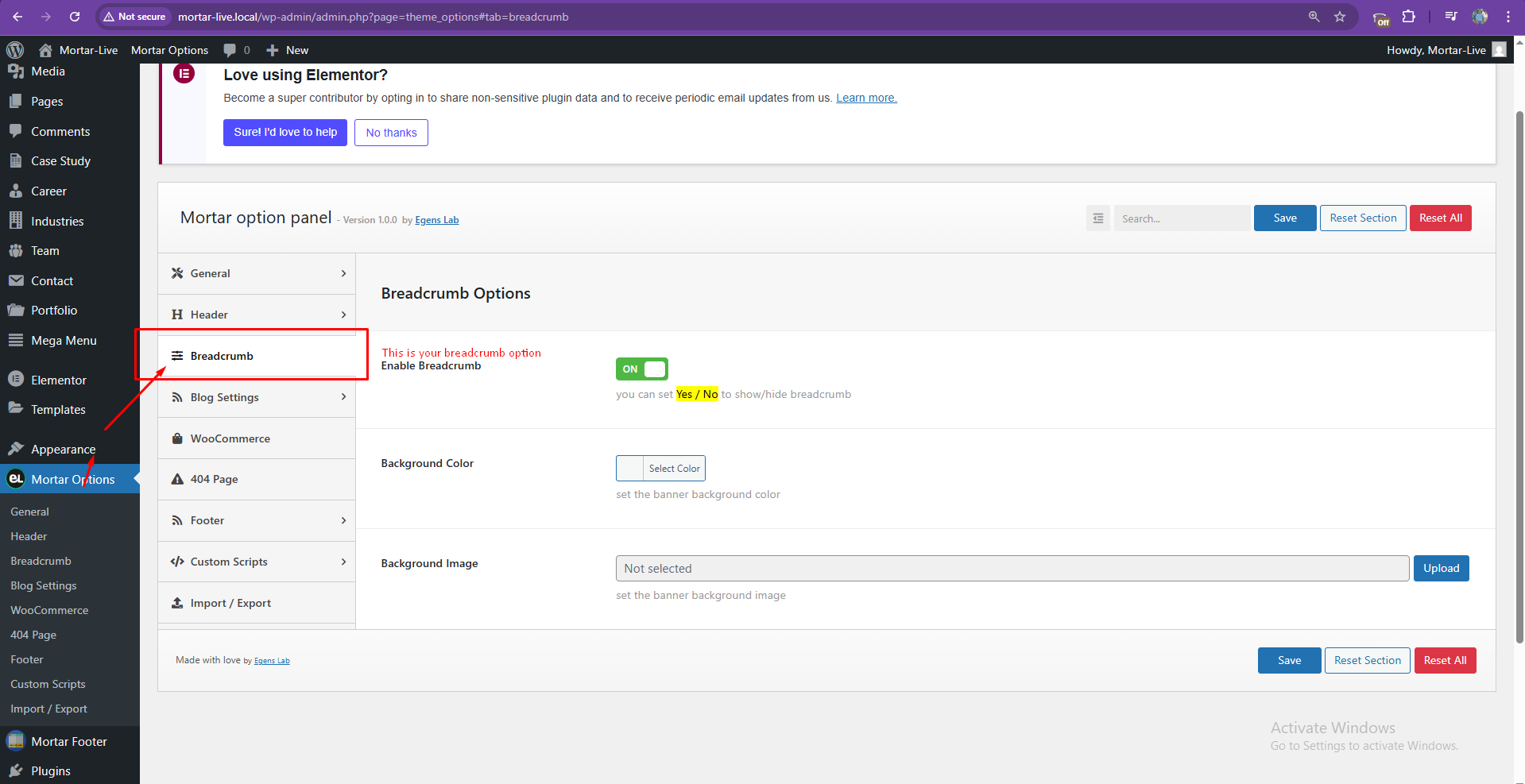Reload the page via refresh icon

[x=75, y=17]
